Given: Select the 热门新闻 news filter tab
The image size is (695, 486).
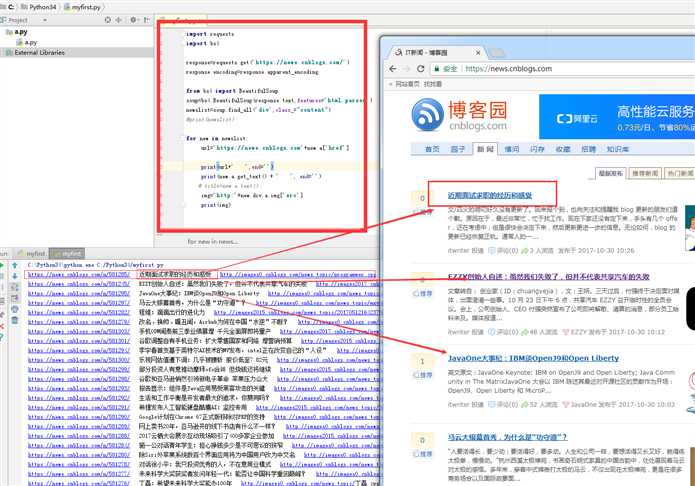Looking at the screenshot, I should tap(679, 173).
